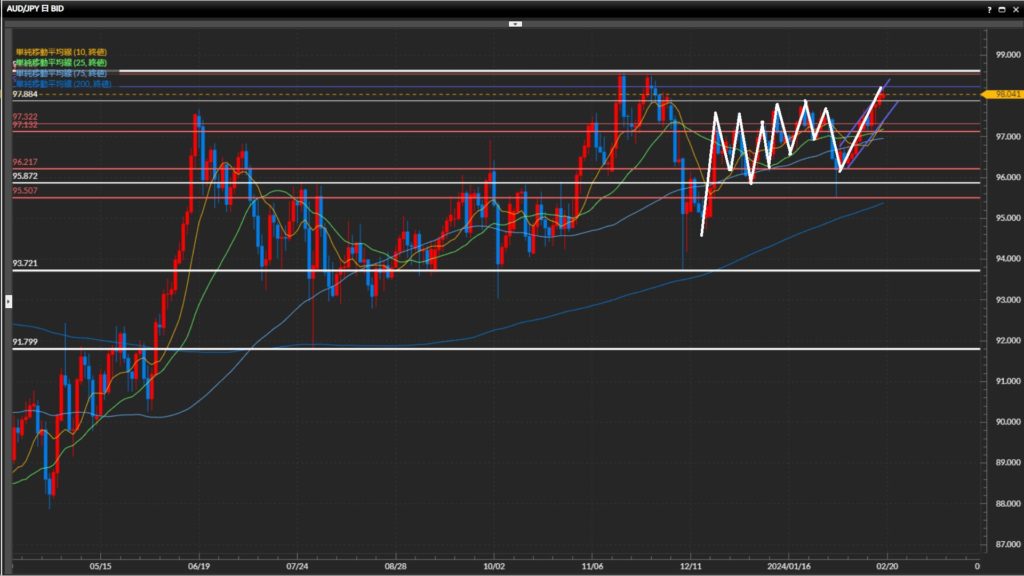This screenshot has height=576, width=1024.
Task: Select the 10-period moving average label
Action: [61, 52]
